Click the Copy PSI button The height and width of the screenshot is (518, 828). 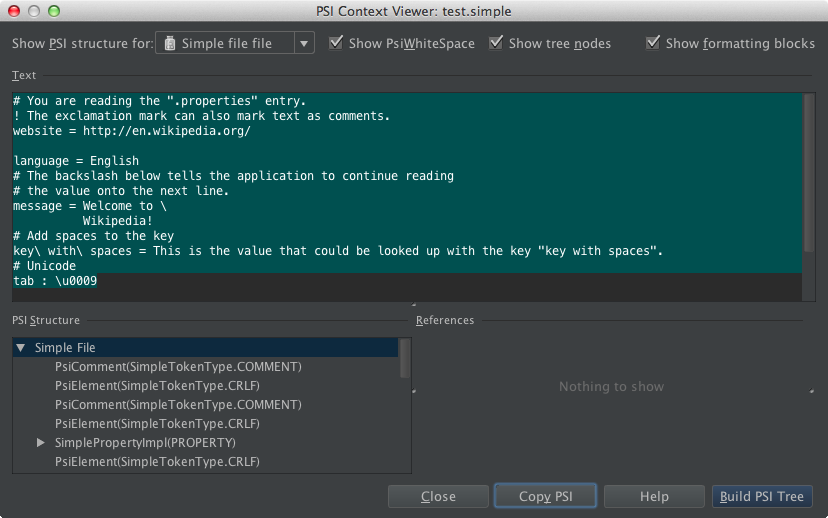(x=545, y=496)
